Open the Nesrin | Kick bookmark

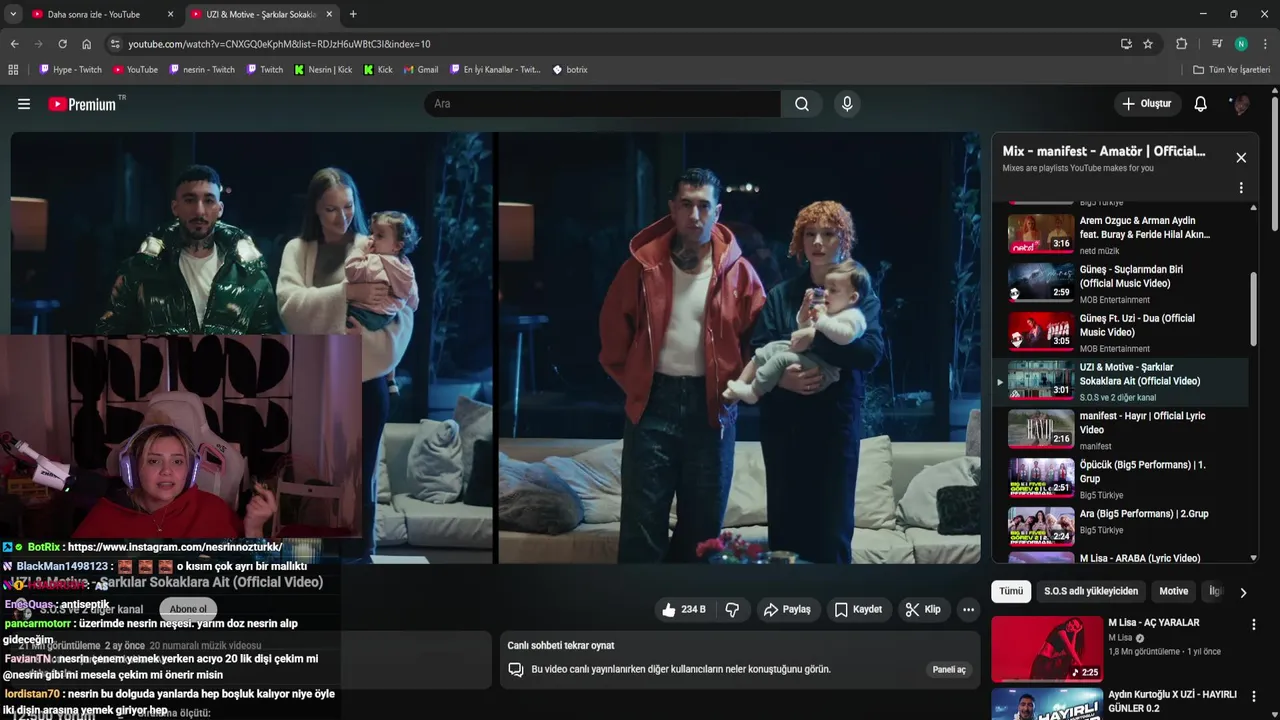(323, 70)
